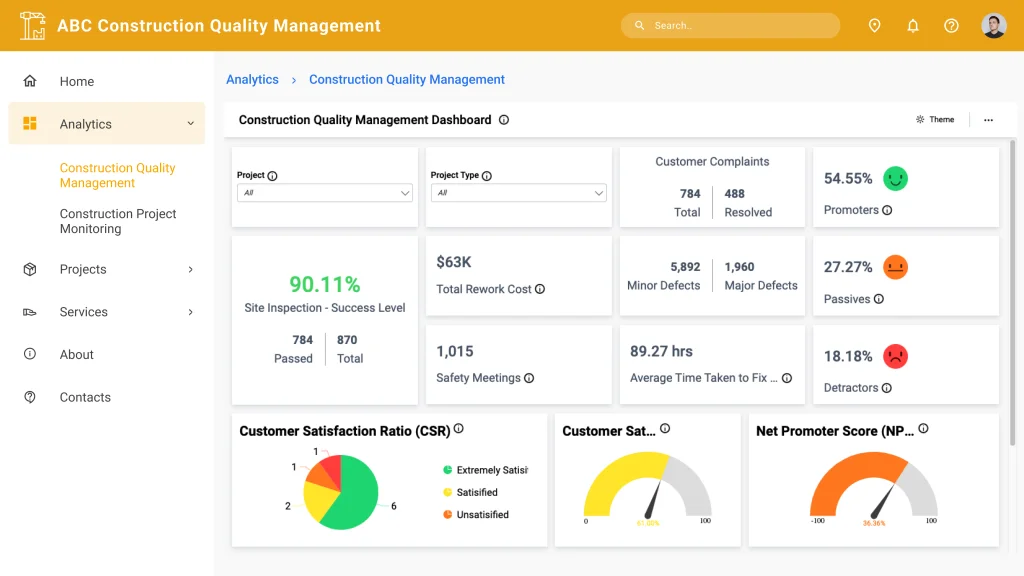The height and width of the screenshot is (576, 1024).
Task: Open the help question mark icon
Action: coord(951,25)
